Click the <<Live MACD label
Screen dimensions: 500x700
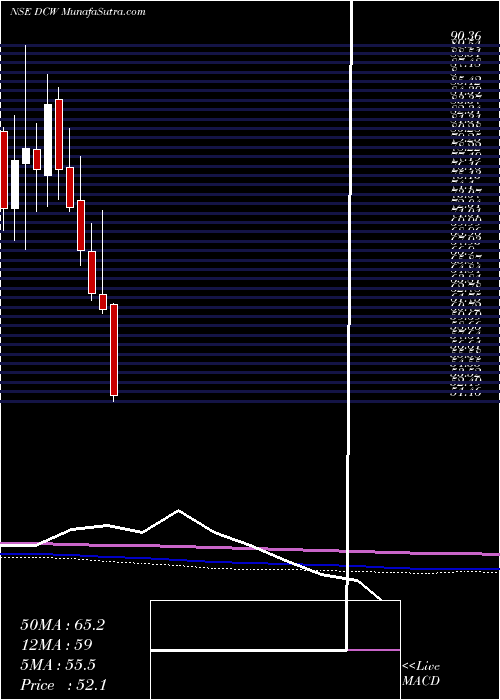[x=421, y=674]
